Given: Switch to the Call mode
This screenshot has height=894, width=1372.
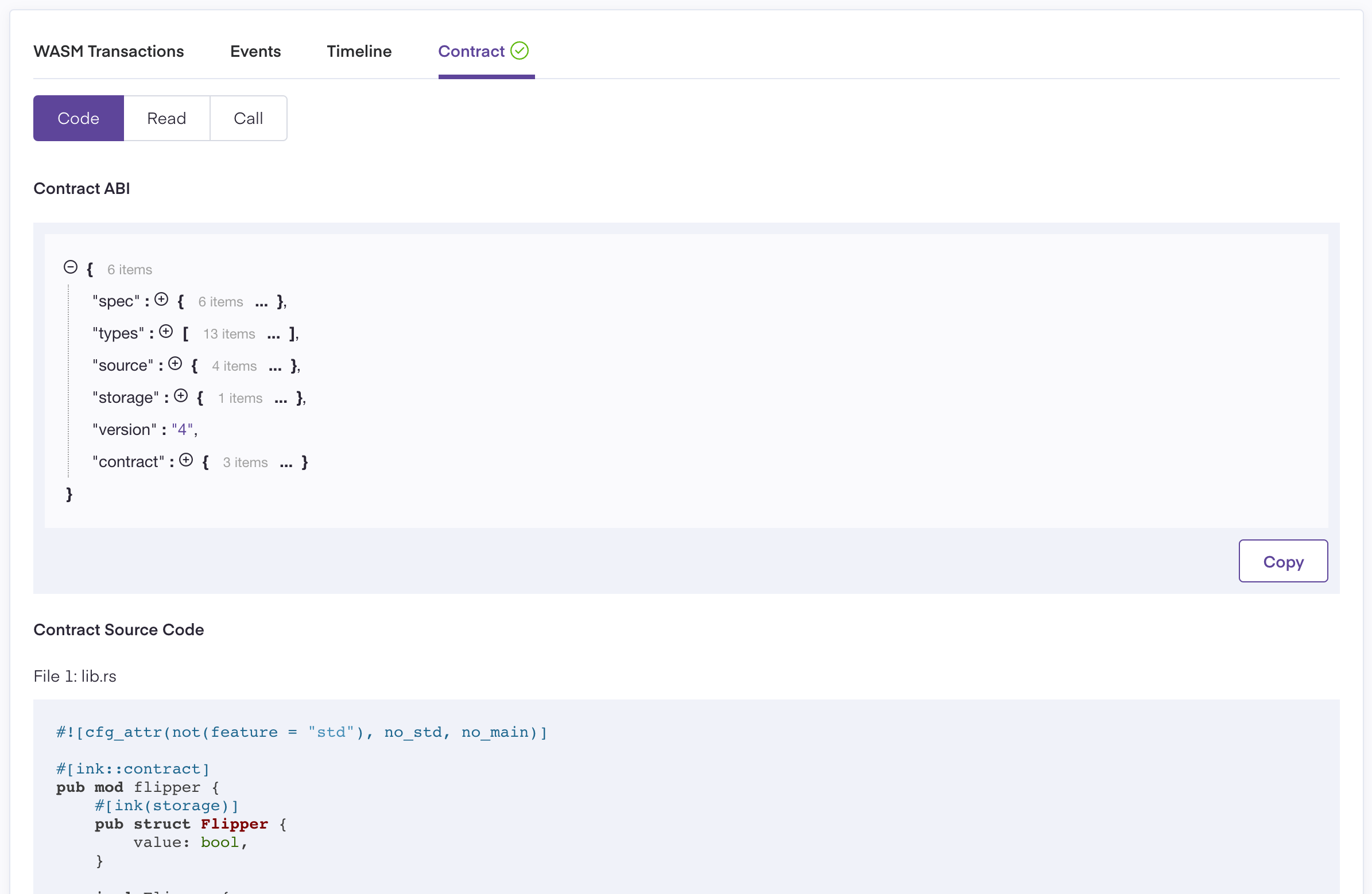Looking at the screenshot, I should [x=248, y=118].
